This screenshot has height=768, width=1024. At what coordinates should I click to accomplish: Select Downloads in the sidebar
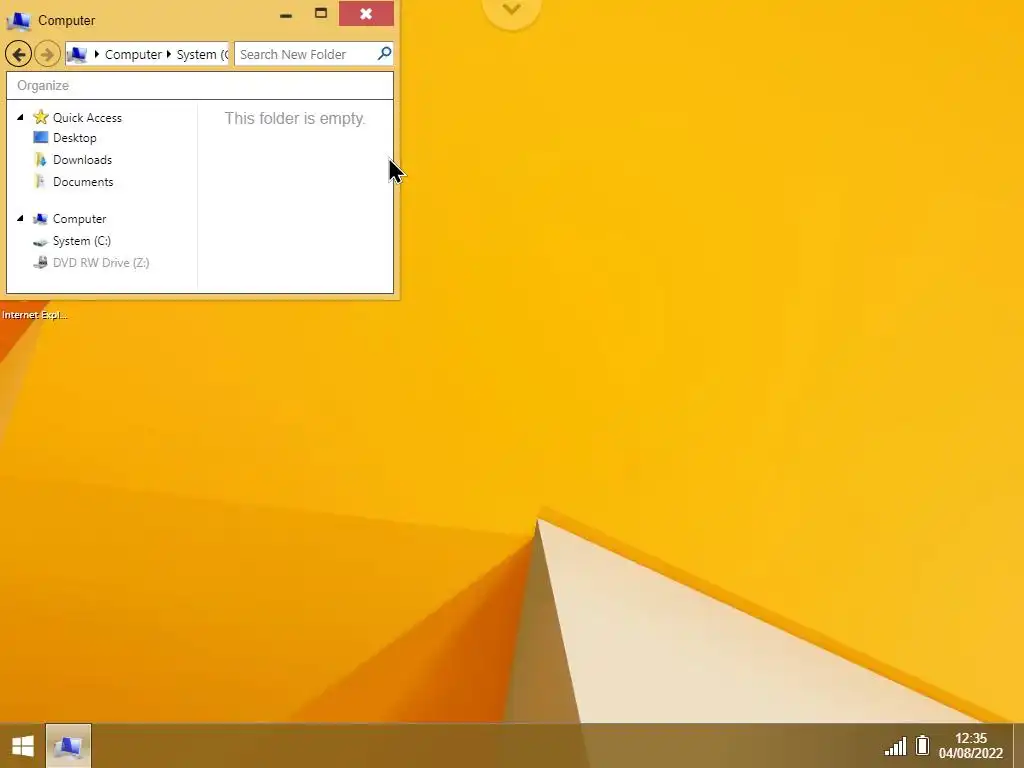coord(82,160)
